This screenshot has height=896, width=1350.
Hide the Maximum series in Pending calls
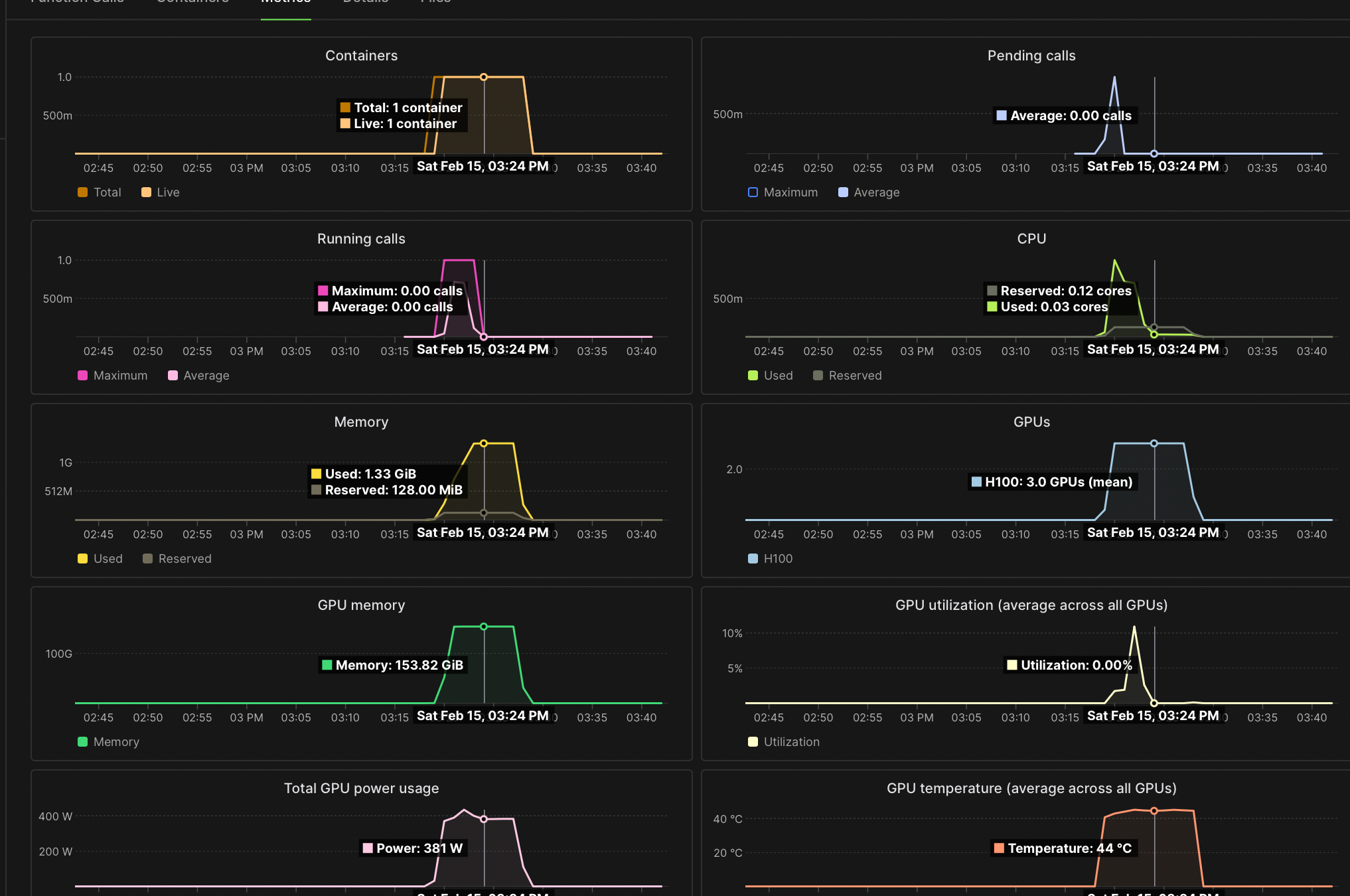coord(753,192)
